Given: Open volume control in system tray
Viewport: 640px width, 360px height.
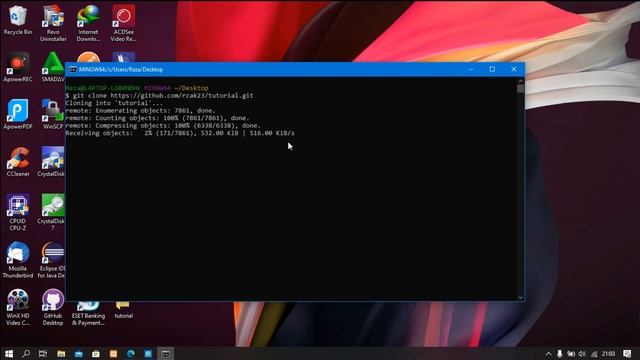Looking at the screenshot, I should point(582,353).
